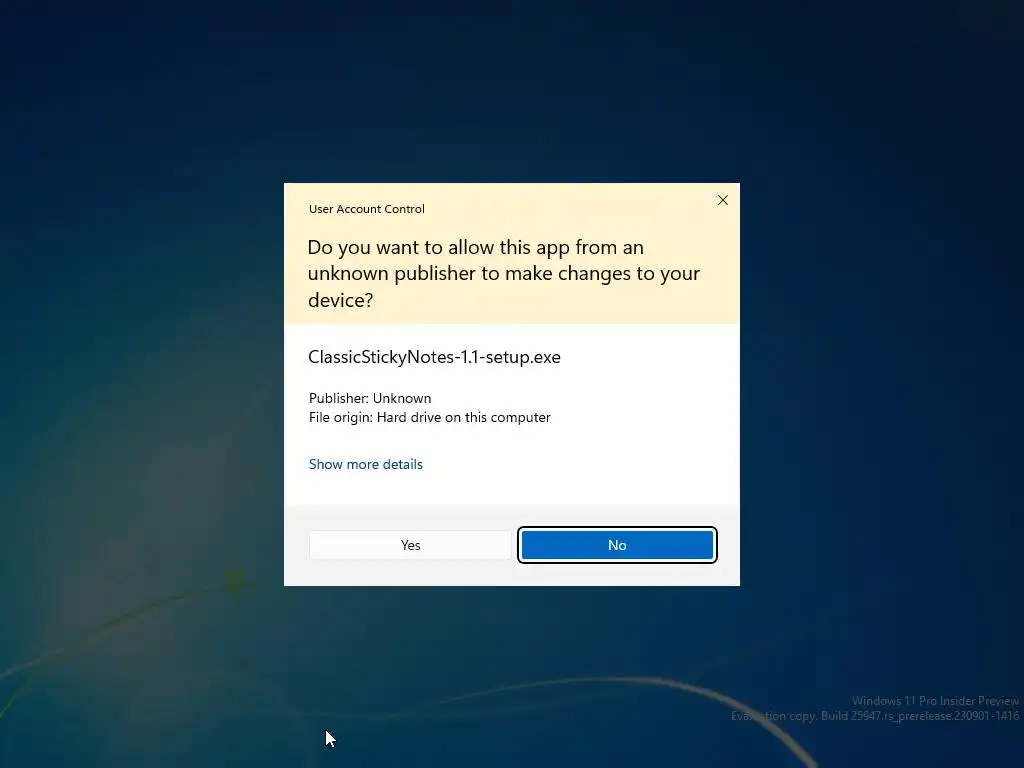The image size is (1024, 768).
Task: Click the File origin: Hard drive text
Action: 430,417
